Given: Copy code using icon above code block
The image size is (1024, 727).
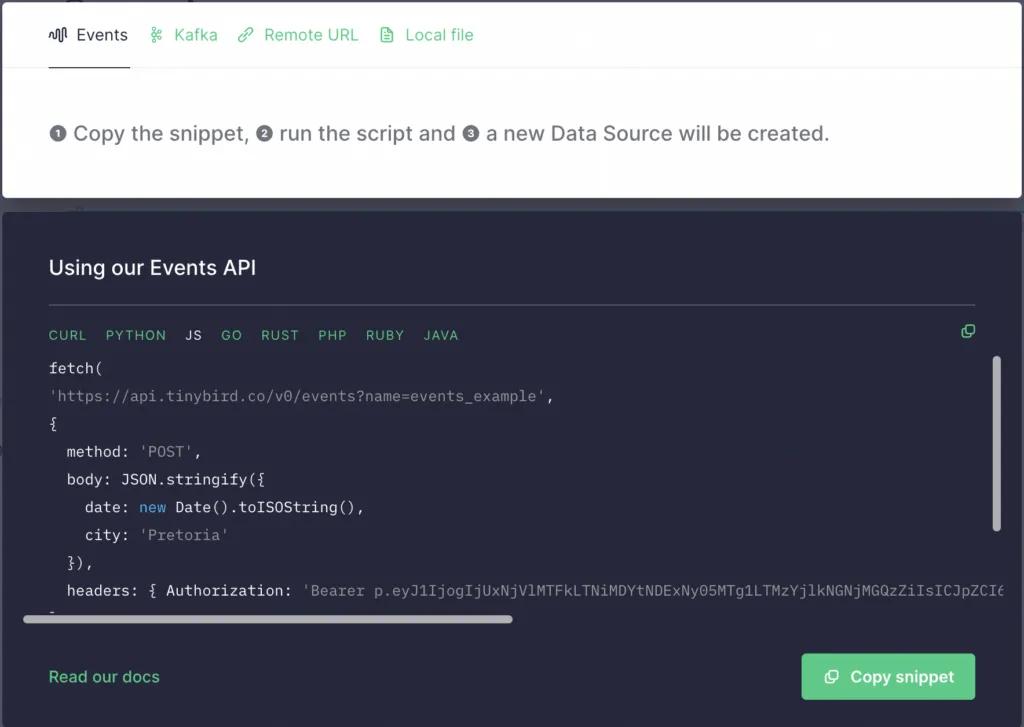Looking at the screenshot, I should coord(967,331).
